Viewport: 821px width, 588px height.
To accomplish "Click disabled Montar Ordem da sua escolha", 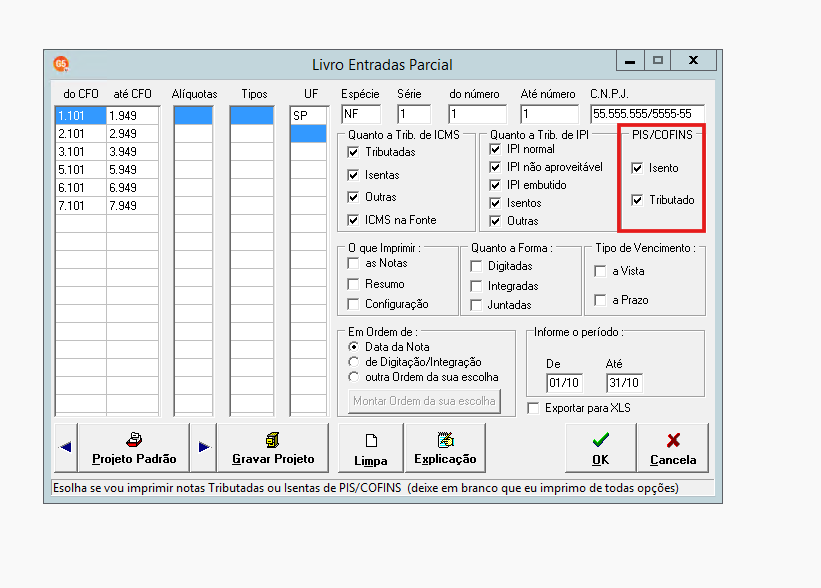I will tap(424, 401).
